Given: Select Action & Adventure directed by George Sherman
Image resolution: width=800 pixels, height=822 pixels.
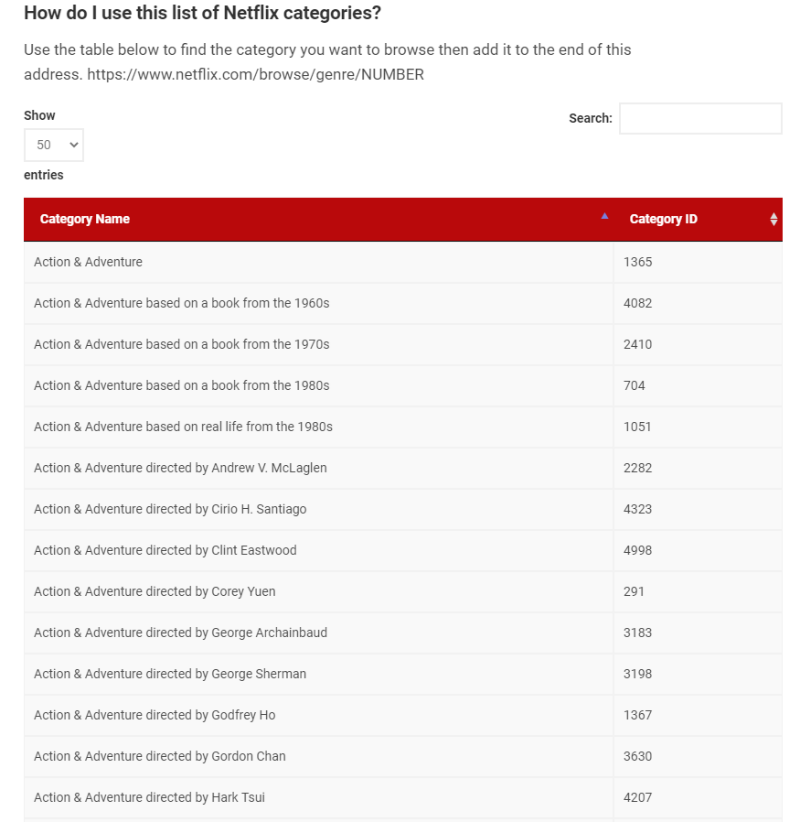Looking at the screenshot, I should (x=170, y=674).
